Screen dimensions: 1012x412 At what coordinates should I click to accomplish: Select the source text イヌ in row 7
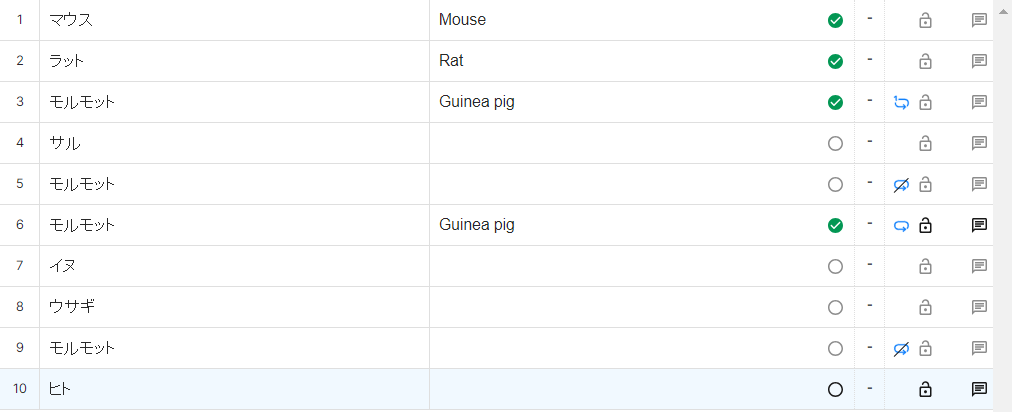click(63, 266)
